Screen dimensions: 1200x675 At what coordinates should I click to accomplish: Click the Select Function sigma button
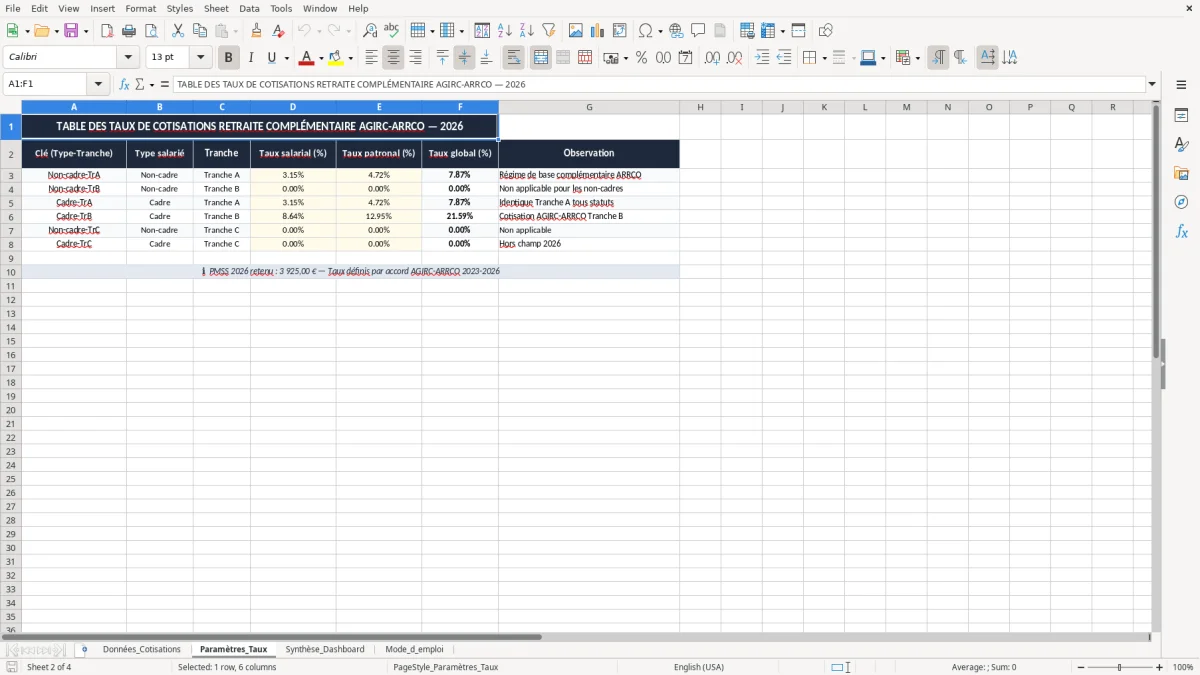[140, 84]
